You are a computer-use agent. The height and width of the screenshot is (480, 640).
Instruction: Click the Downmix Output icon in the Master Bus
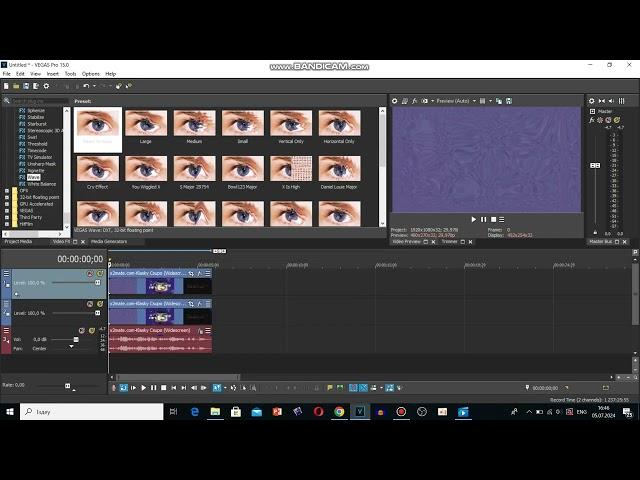tap(602, 101)
